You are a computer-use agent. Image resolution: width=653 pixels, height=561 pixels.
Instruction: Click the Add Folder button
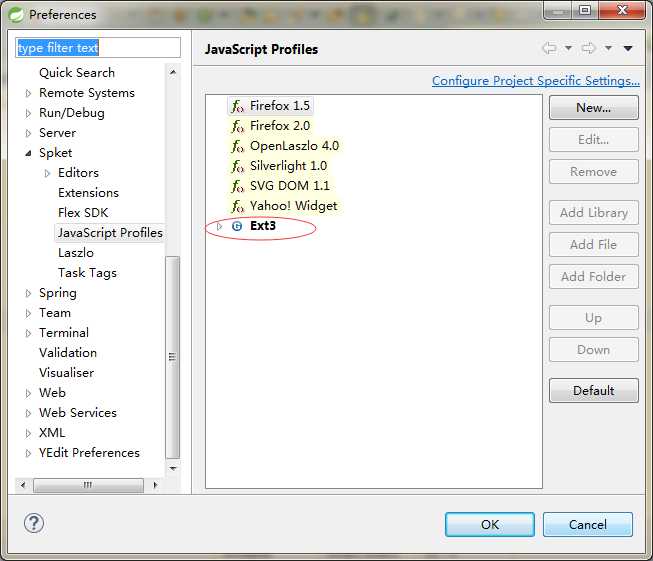[593, 277]
